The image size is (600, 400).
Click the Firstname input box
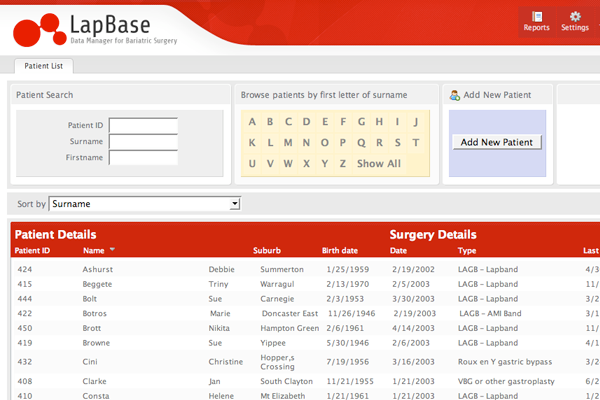click(143, 157)
